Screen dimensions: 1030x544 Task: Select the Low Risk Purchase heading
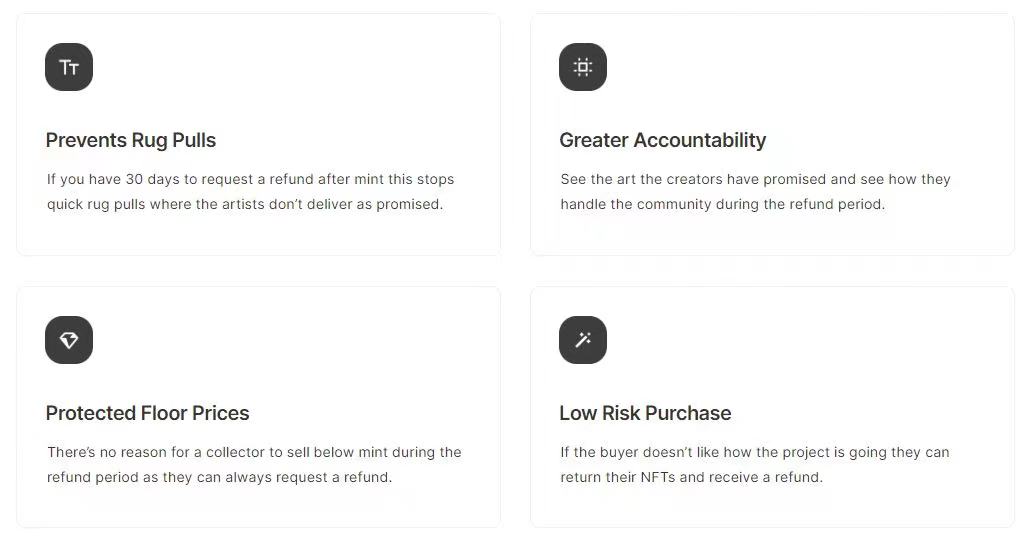click(x=645, y=413)
